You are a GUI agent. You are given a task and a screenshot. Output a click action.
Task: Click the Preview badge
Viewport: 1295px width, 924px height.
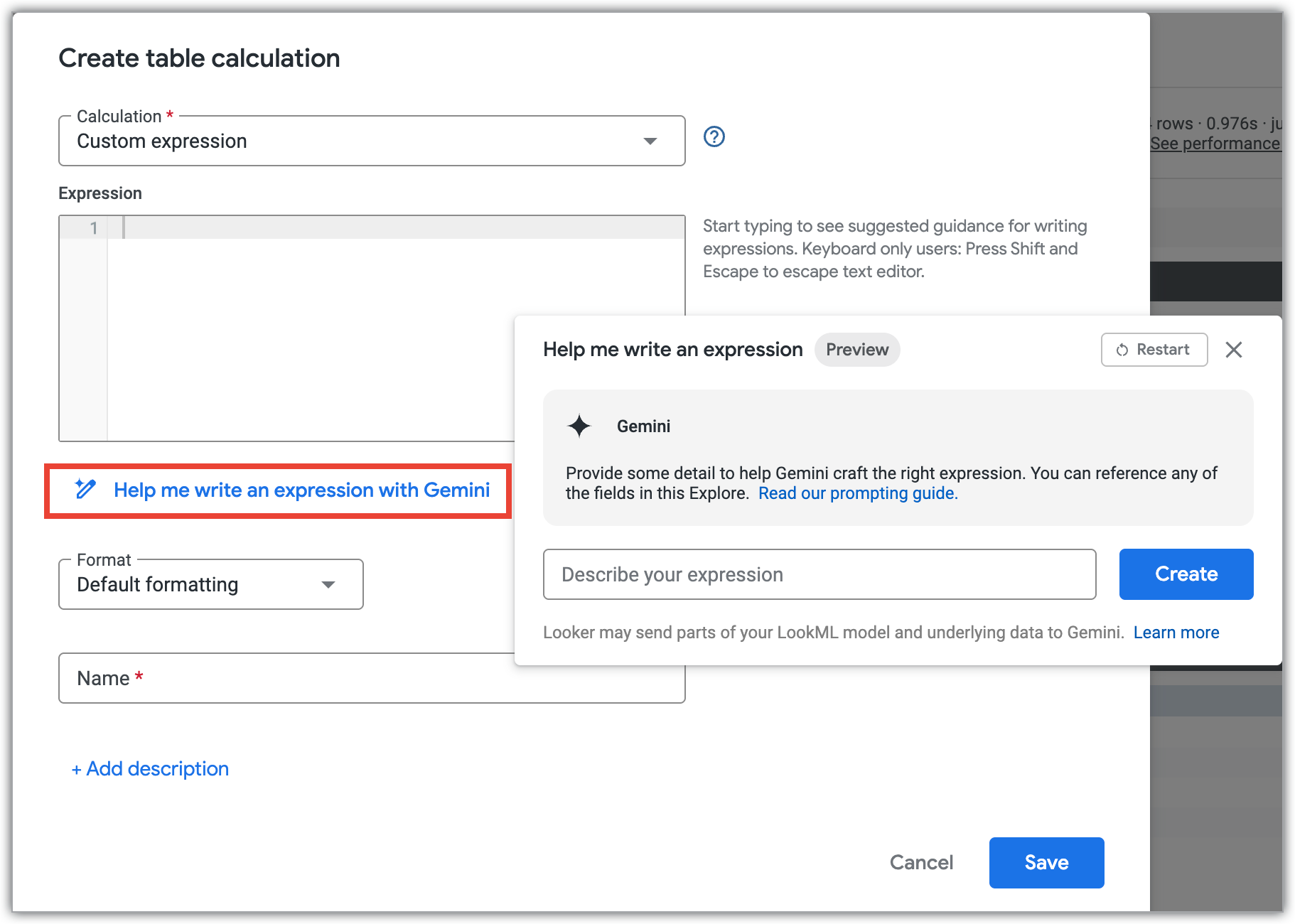[x=857, y=349]
